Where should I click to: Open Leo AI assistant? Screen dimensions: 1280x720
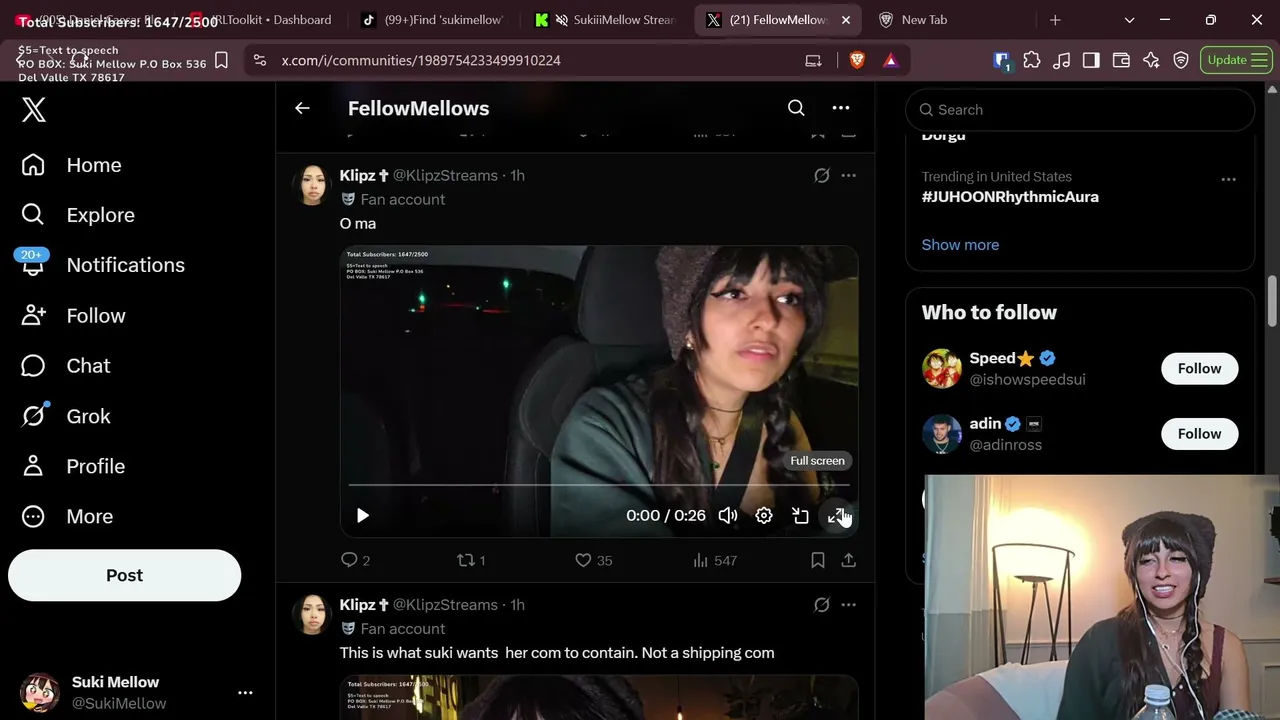coord(1151,60)
